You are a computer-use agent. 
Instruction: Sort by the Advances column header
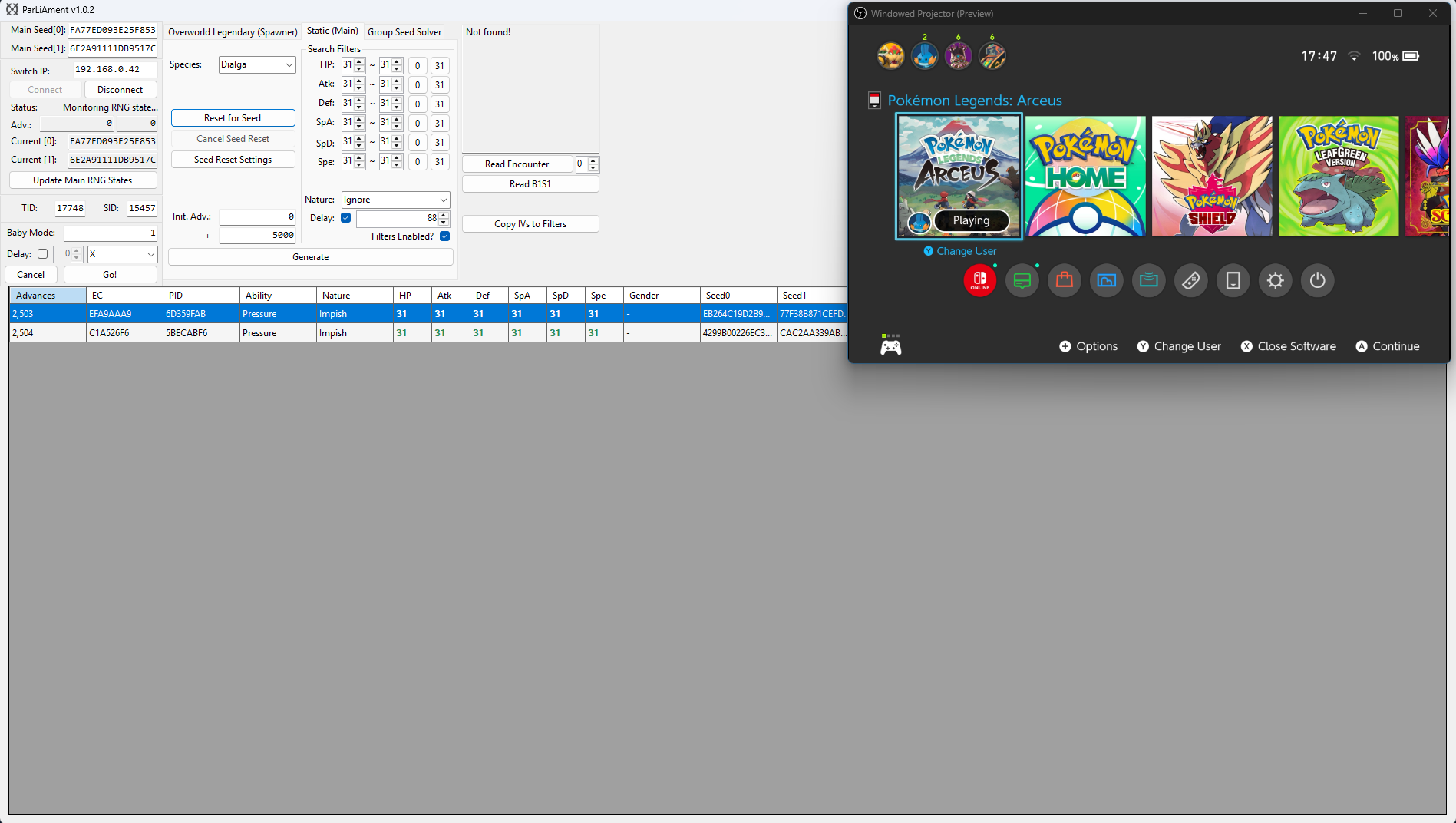click(x=48, y=296)
